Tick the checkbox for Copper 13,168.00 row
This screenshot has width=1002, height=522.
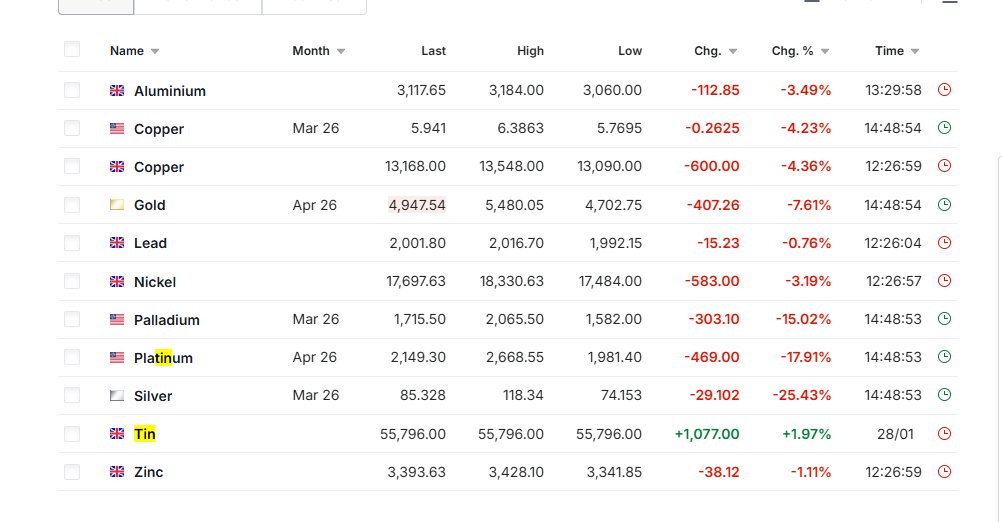tap(72, 166)
